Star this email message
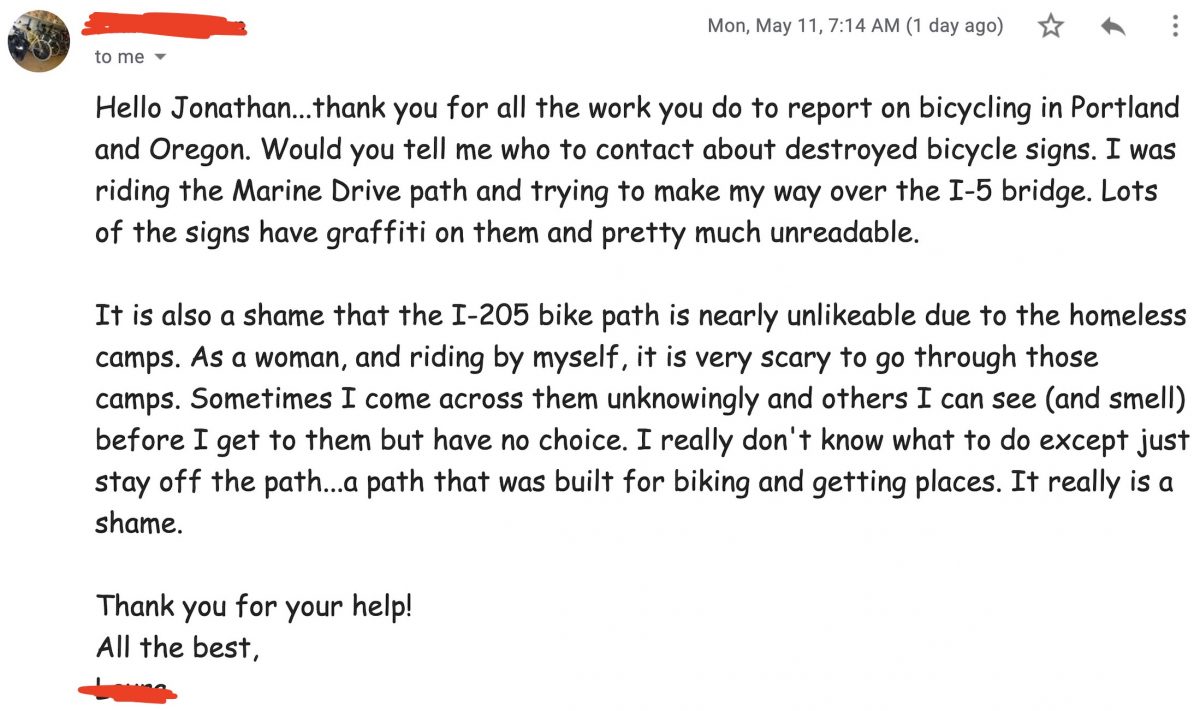 [1050, 27]
